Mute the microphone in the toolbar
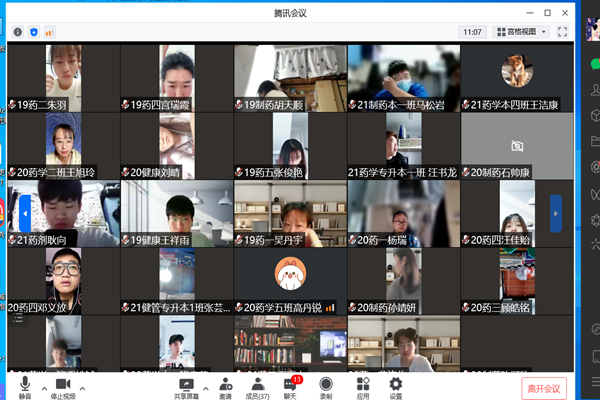Screen dimensions: 600x400 pos(25,385)
